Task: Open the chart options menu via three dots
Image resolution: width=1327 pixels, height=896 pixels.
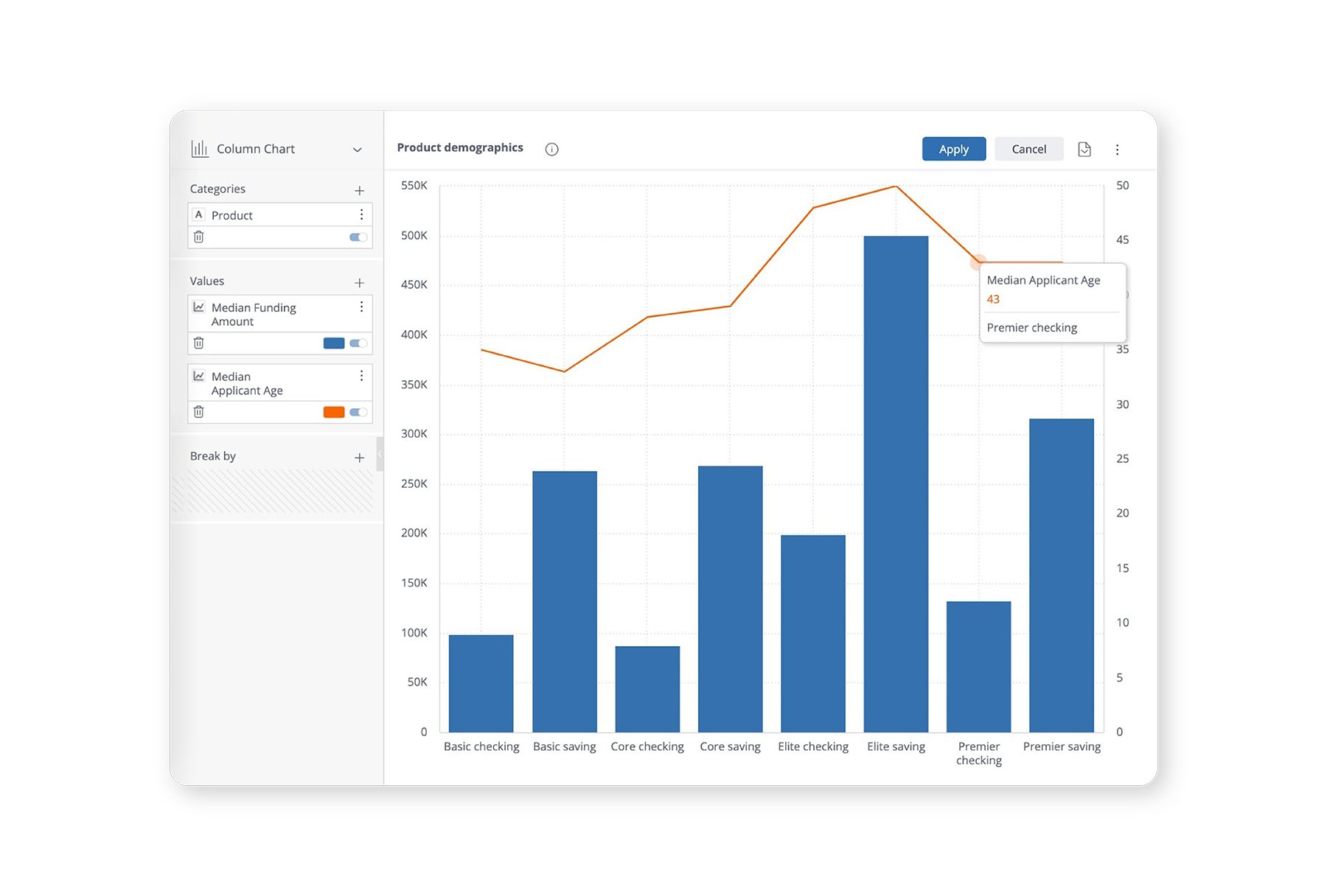Action: tap(1118, 149)
